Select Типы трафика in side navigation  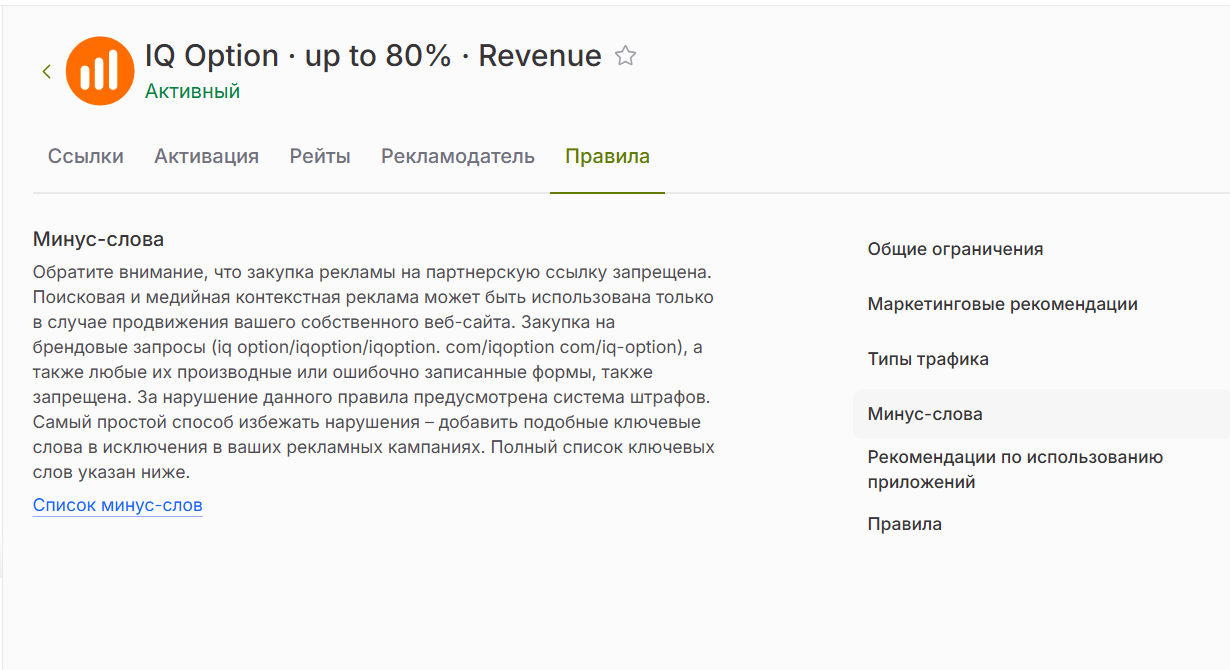pos(928,359)
